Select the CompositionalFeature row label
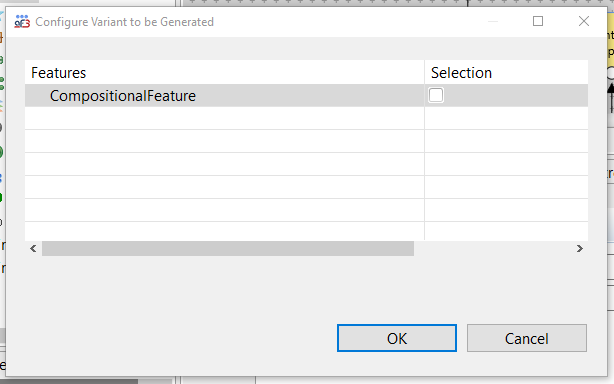The width and height of the screenshot is (614, 384). 123,96
